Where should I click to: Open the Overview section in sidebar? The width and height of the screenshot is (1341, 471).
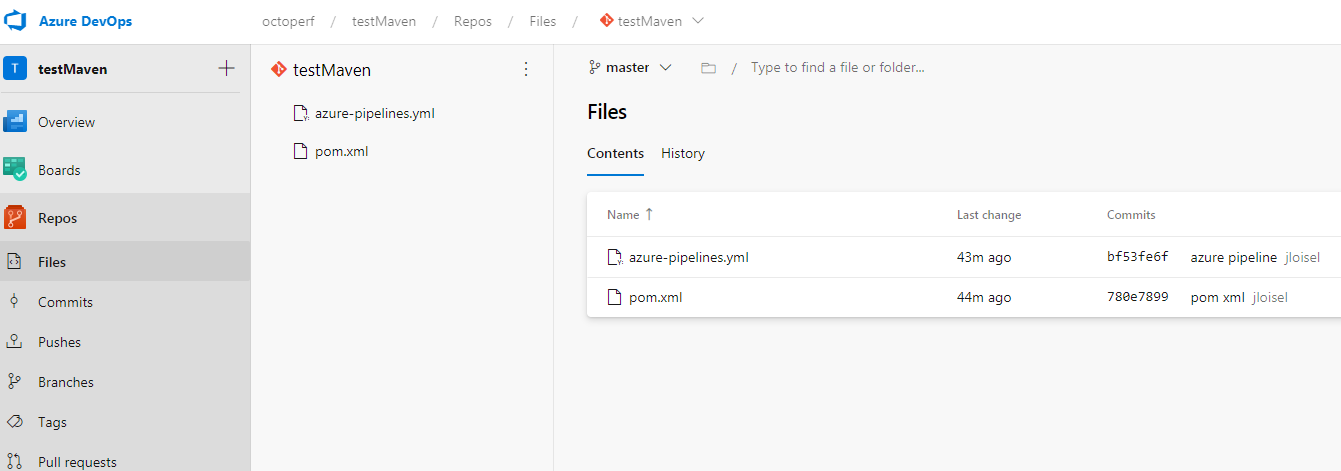coord(66,122)
